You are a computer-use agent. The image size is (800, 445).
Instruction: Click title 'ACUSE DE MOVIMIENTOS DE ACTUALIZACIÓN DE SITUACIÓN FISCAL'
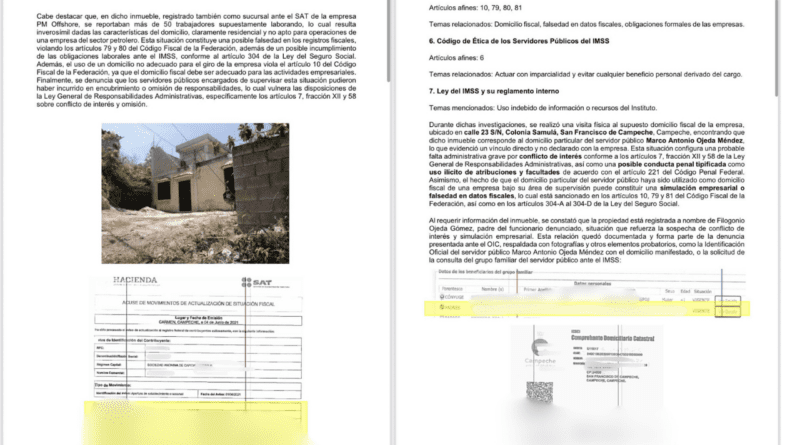click(198, 304)
